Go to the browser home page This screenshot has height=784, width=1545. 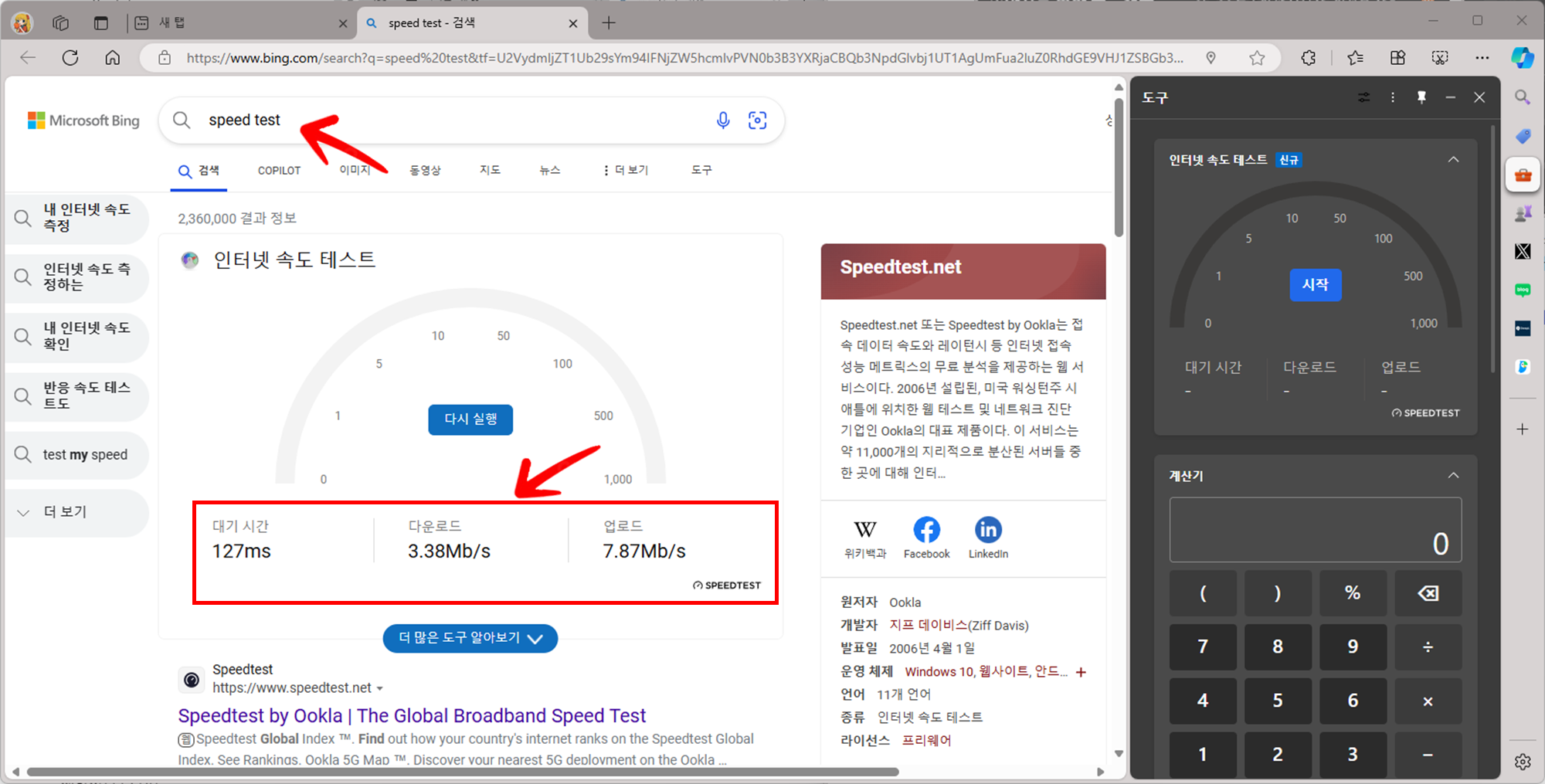pos(113,58)
